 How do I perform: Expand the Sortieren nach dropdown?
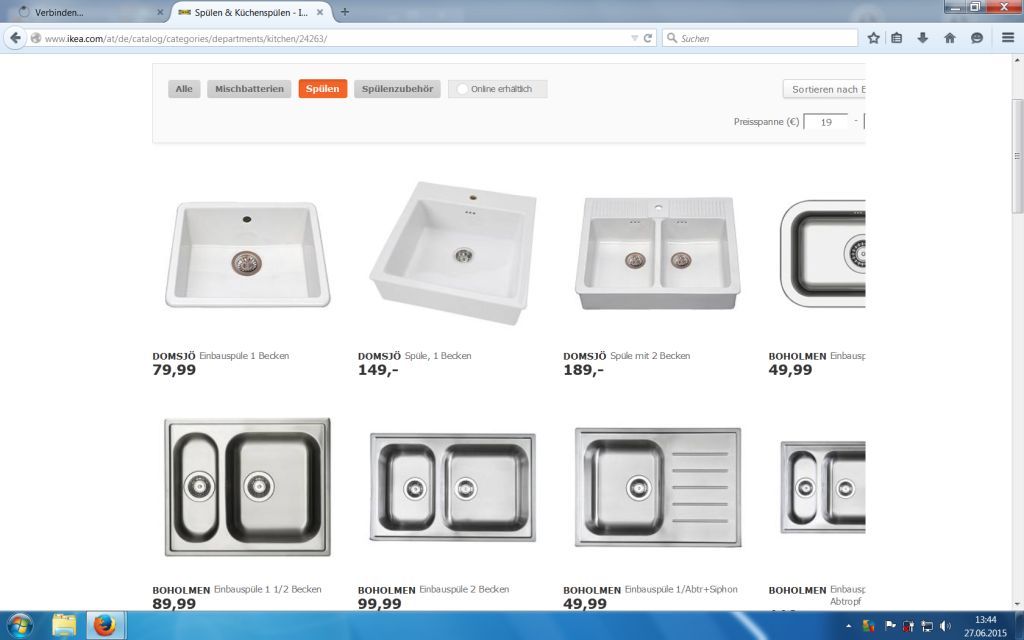coord(824,89)
